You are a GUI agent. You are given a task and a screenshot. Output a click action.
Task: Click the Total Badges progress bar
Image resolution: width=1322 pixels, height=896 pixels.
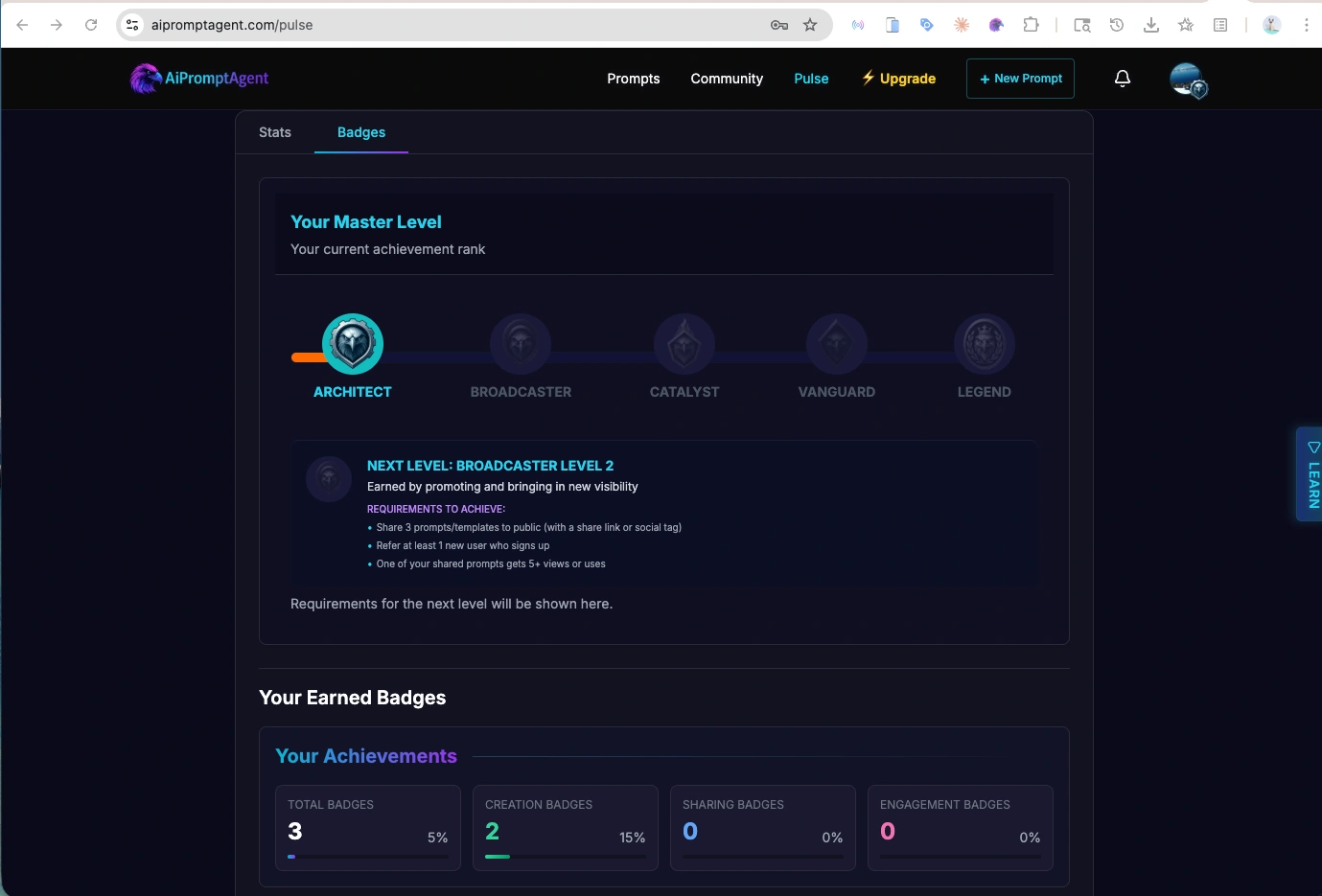pyautogui.click(x=368, y=857)
